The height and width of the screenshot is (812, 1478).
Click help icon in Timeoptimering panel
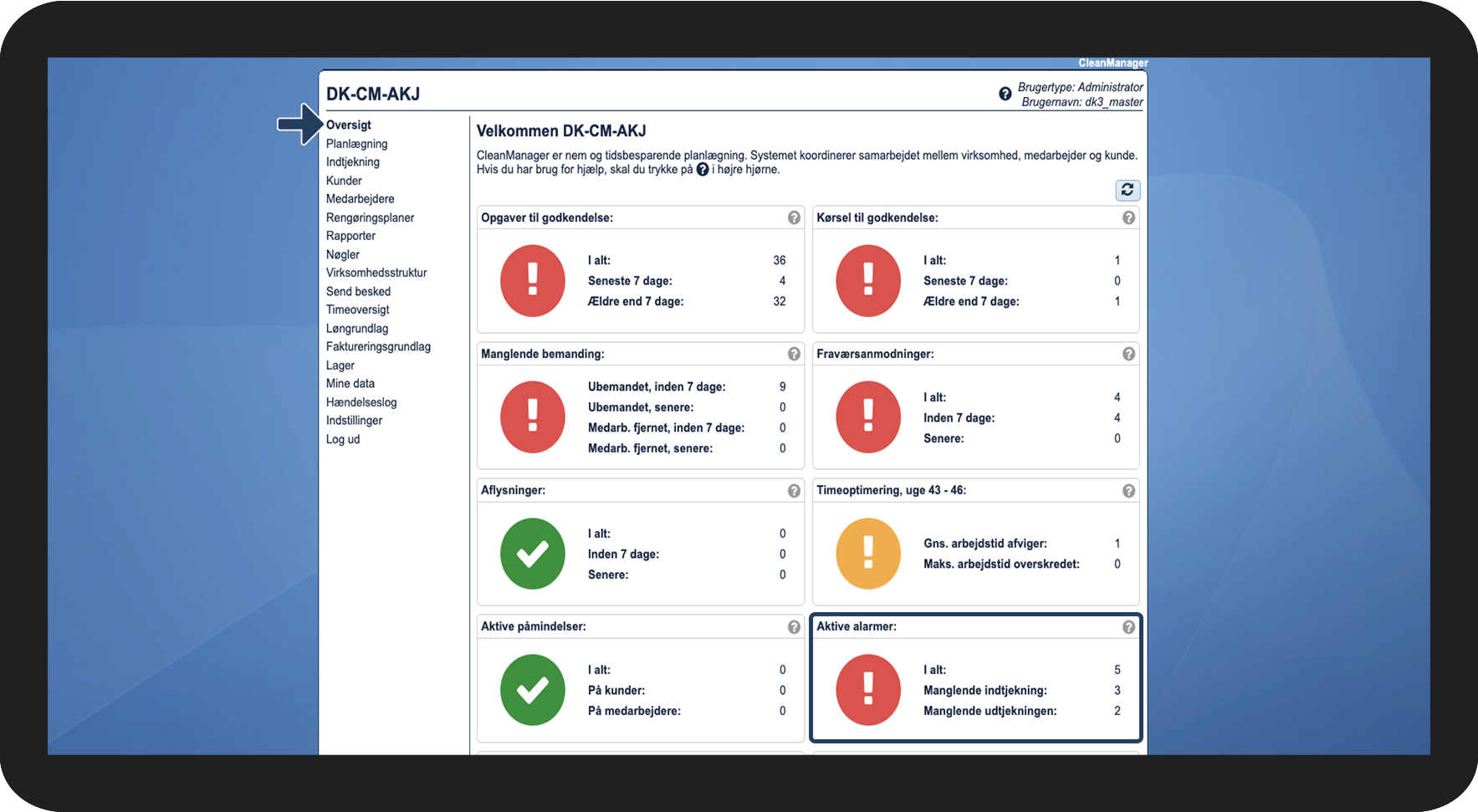(1128, 491)
